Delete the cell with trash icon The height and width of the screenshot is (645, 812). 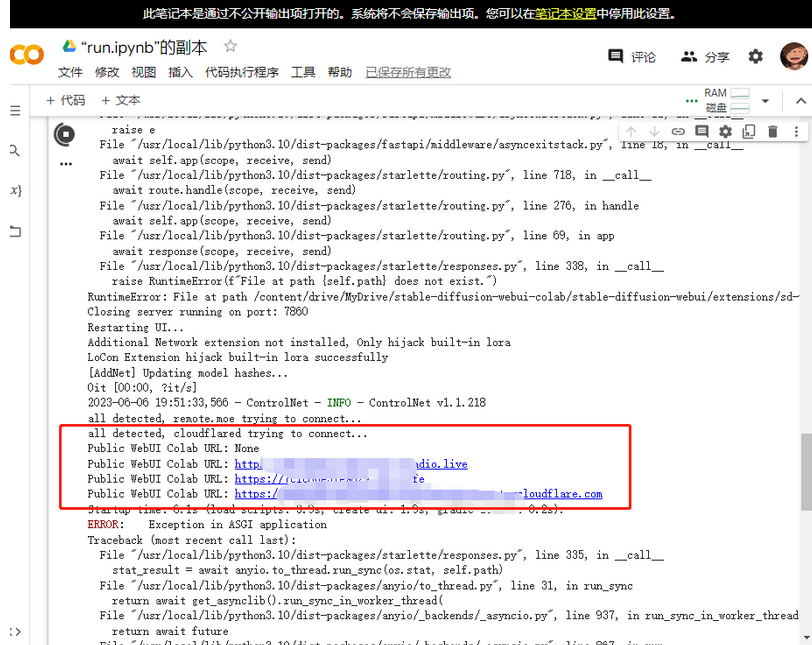tap(773, 131)
